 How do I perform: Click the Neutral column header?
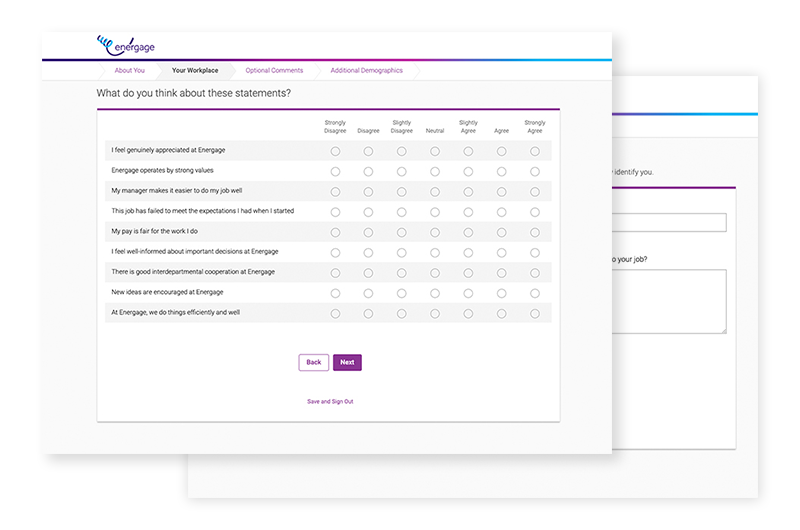(435, 131)
